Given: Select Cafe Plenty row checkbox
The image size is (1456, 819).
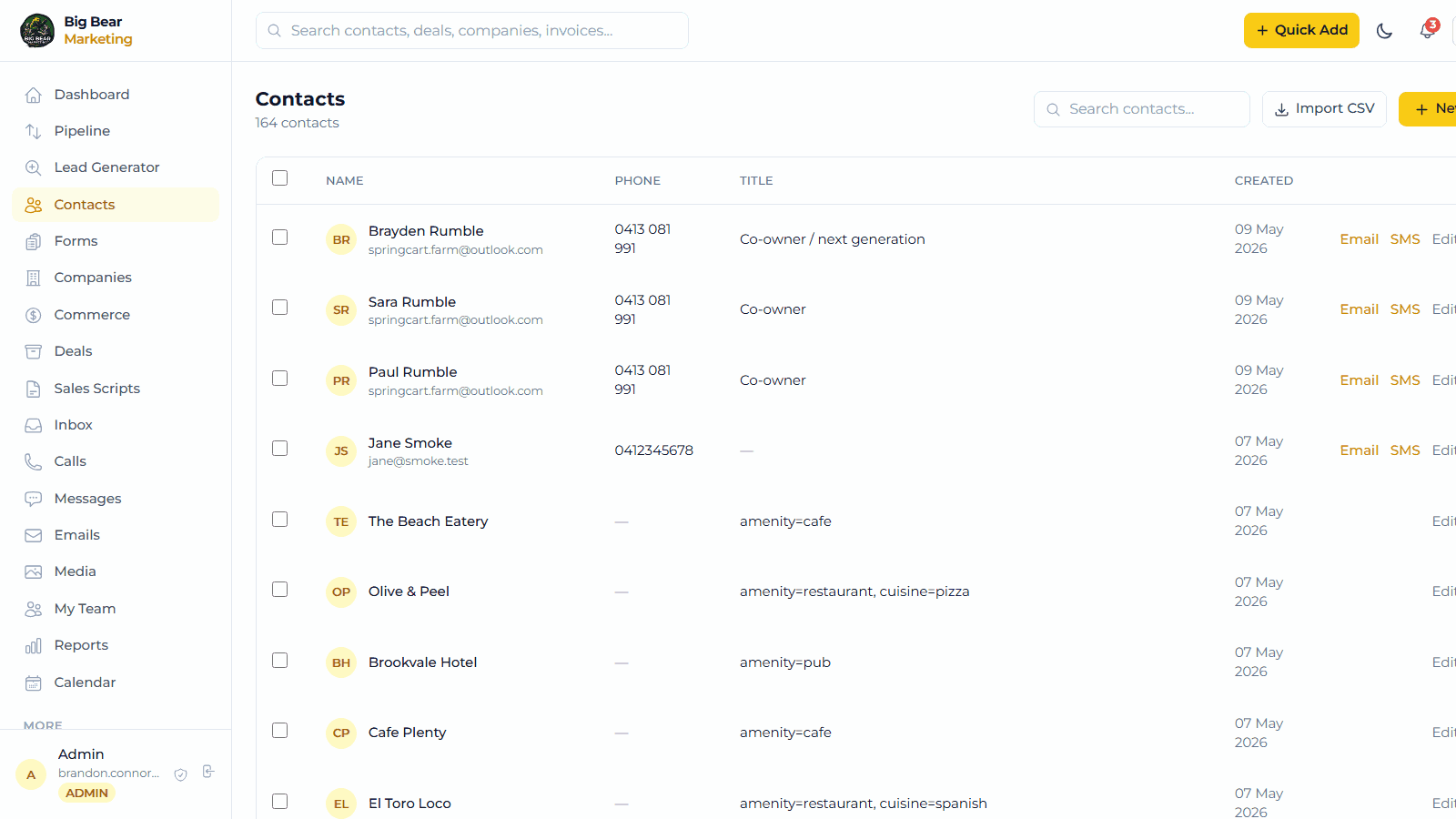Looking at the screenshot, I should tap(280, 731).
